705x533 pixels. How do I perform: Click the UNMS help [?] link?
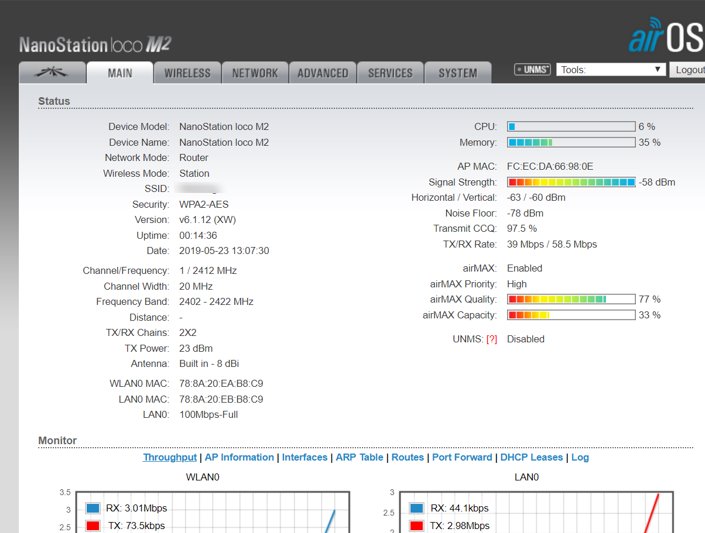(x=492, y=339)
